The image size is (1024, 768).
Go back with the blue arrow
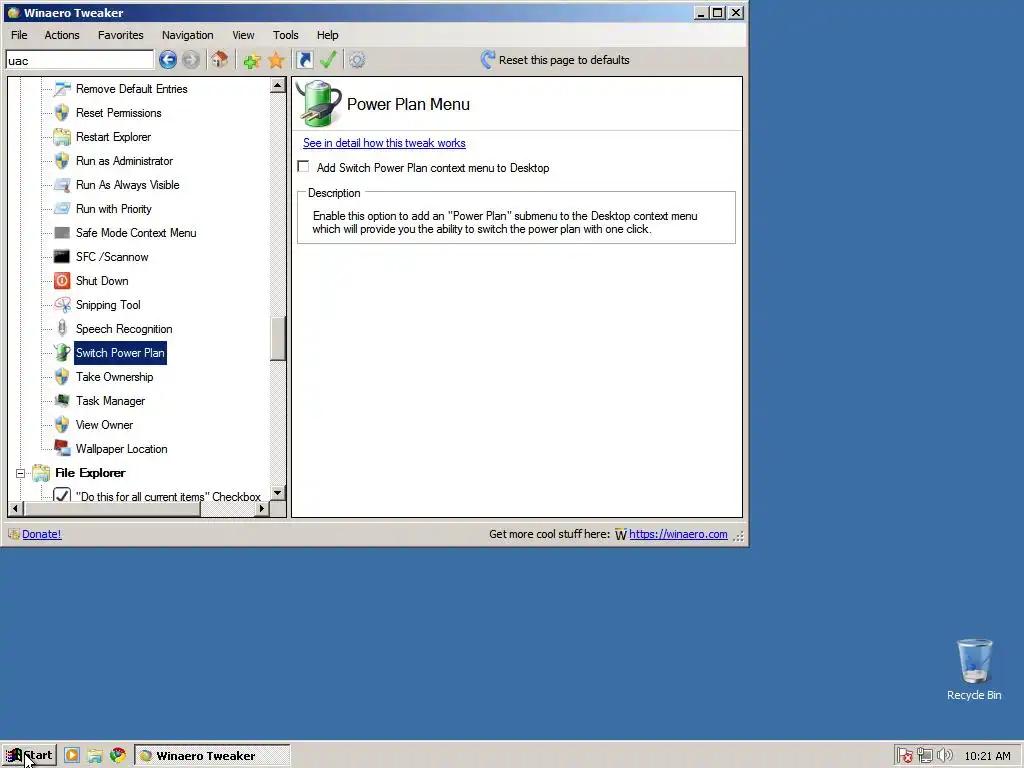click(x=168, y=60)
